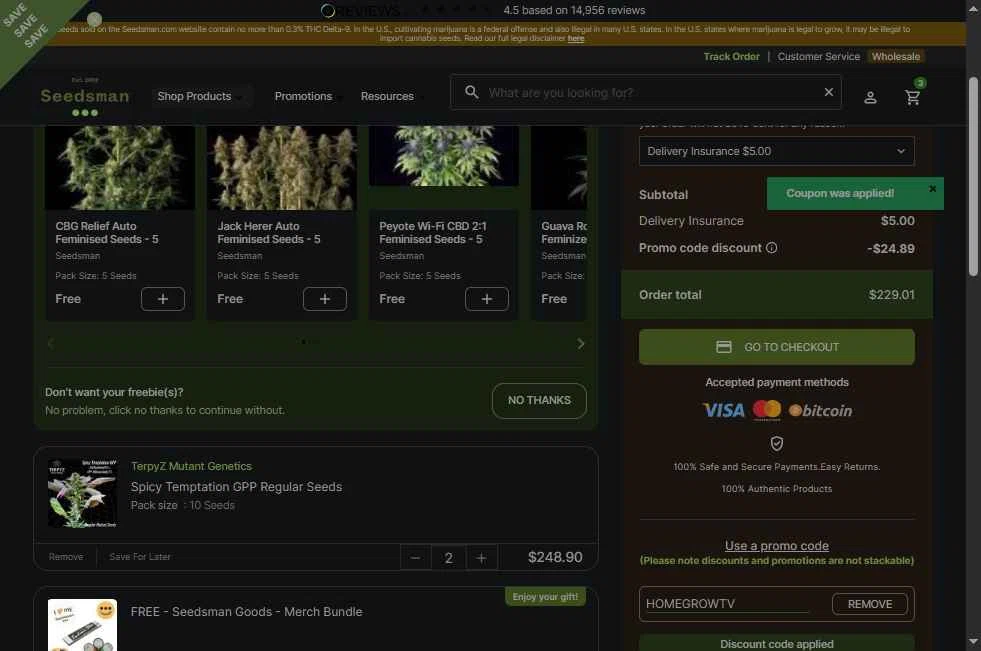Show info for Promo code discount
The width and height of the screenshot is (981, 651).
771,248
